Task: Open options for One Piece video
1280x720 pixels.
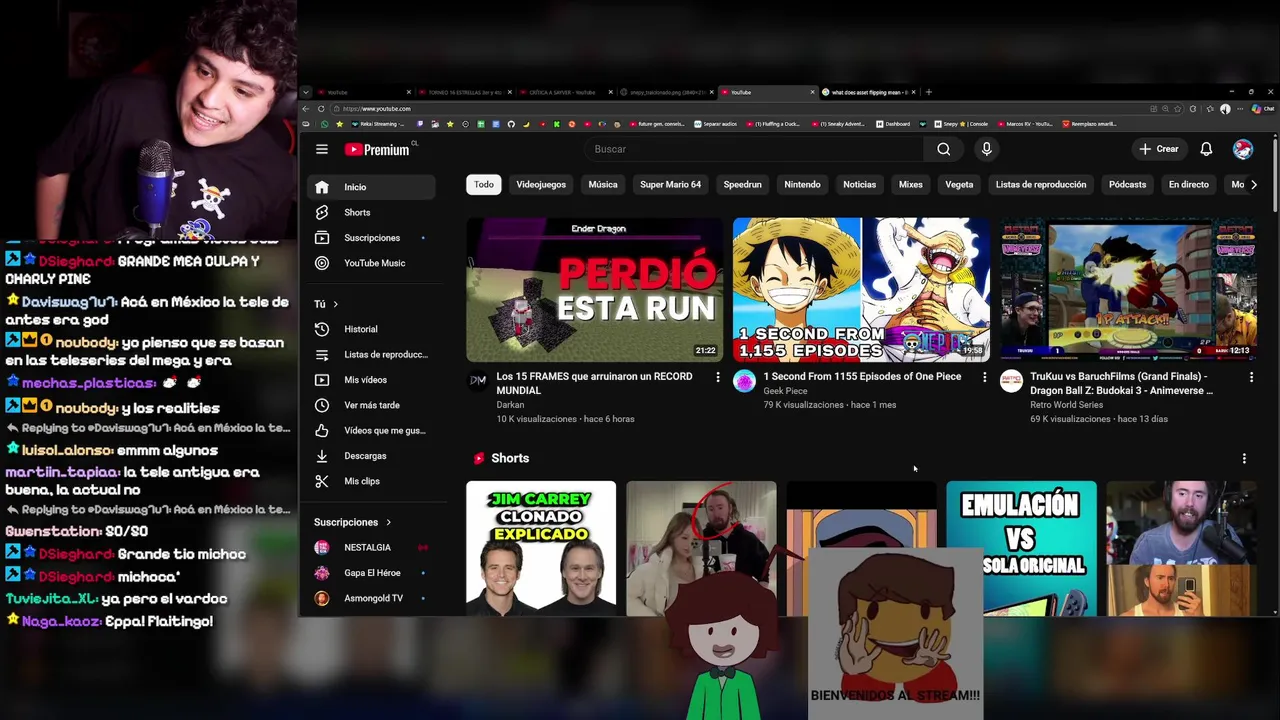Action: (984, 377)
